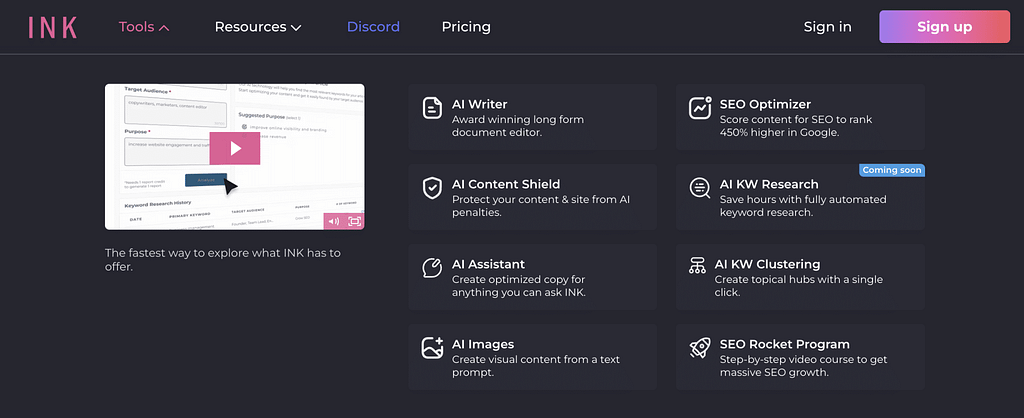Click the Sign in link
Viewport: 1024px width, 418px height.
(827, 27)
